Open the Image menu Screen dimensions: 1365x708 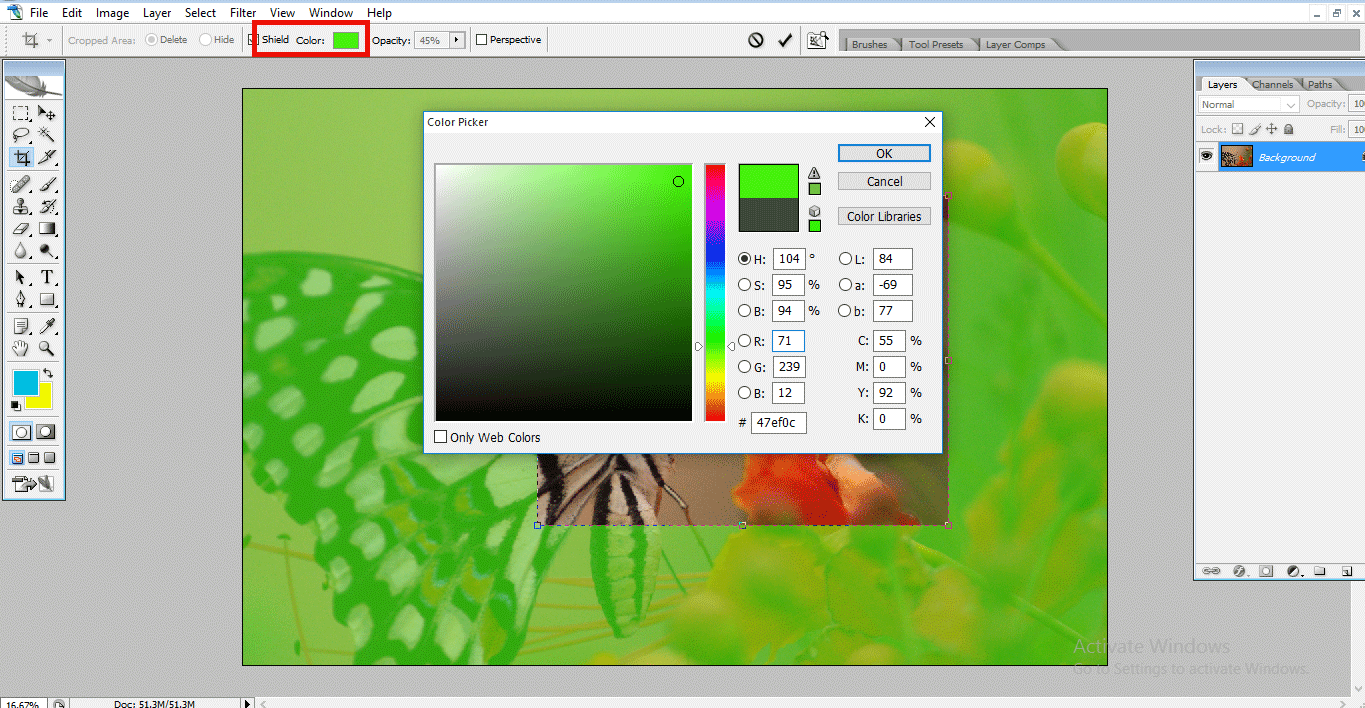(112, 12)
